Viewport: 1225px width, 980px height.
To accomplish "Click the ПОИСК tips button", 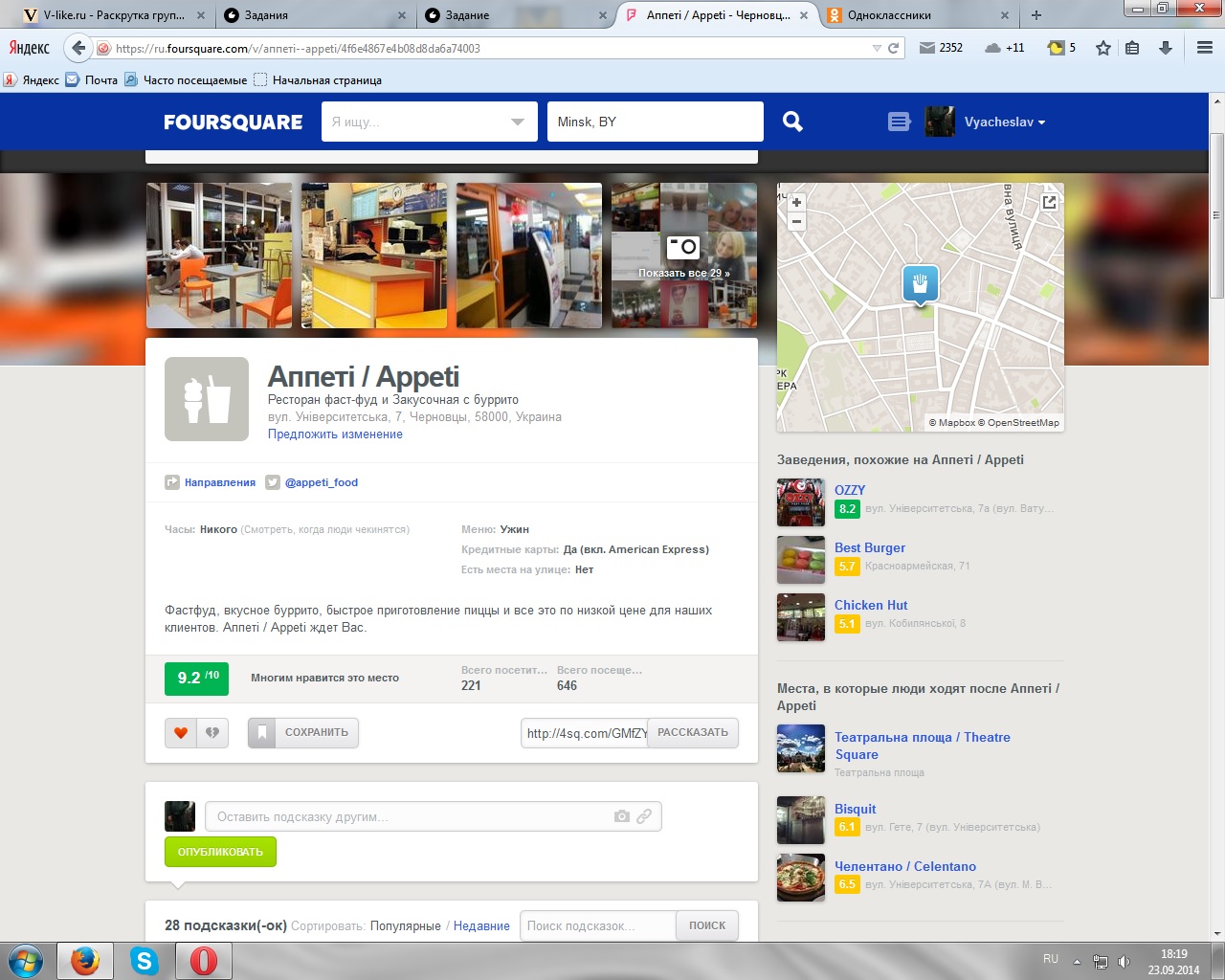I will tap(707, 925).
